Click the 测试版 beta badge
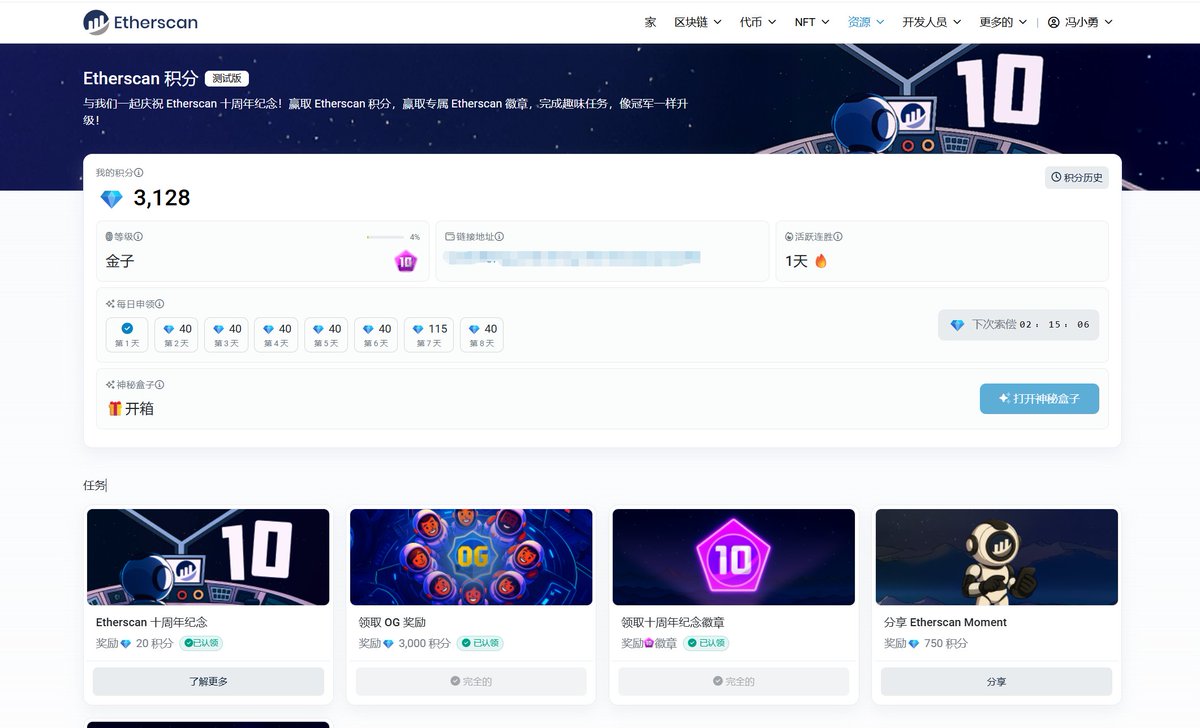This screenshot has width=1200, height=728. (227, 78)
